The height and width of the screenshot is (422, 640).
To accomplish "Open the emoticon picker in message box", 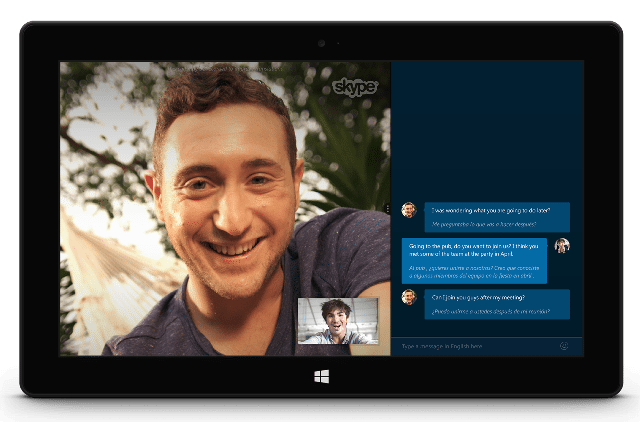I will 565,346.
